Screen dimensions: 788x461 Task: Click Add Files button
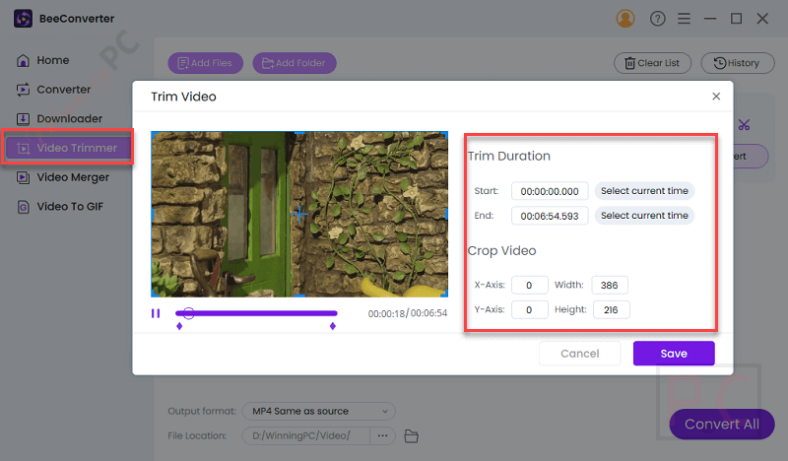click(x=205, y=63)
